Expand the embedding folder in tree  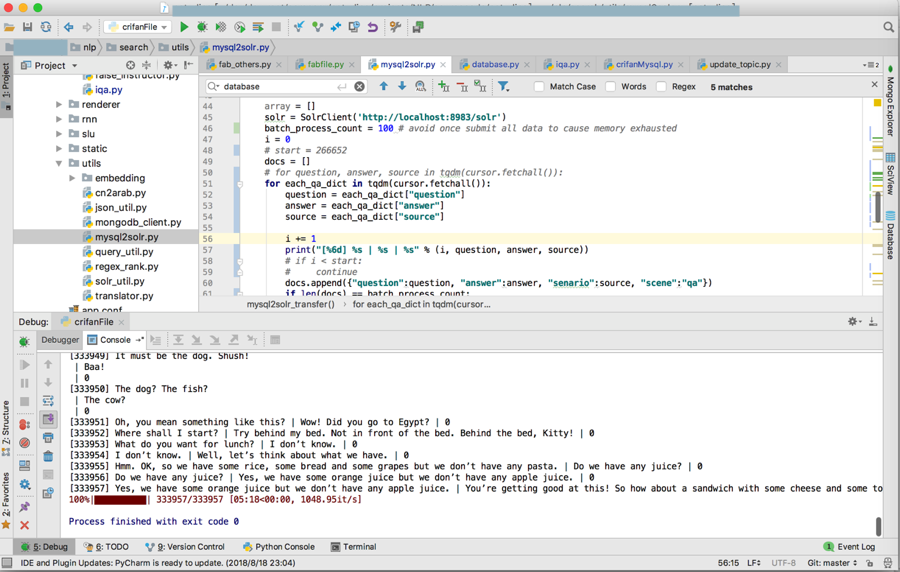coord(72,178)
